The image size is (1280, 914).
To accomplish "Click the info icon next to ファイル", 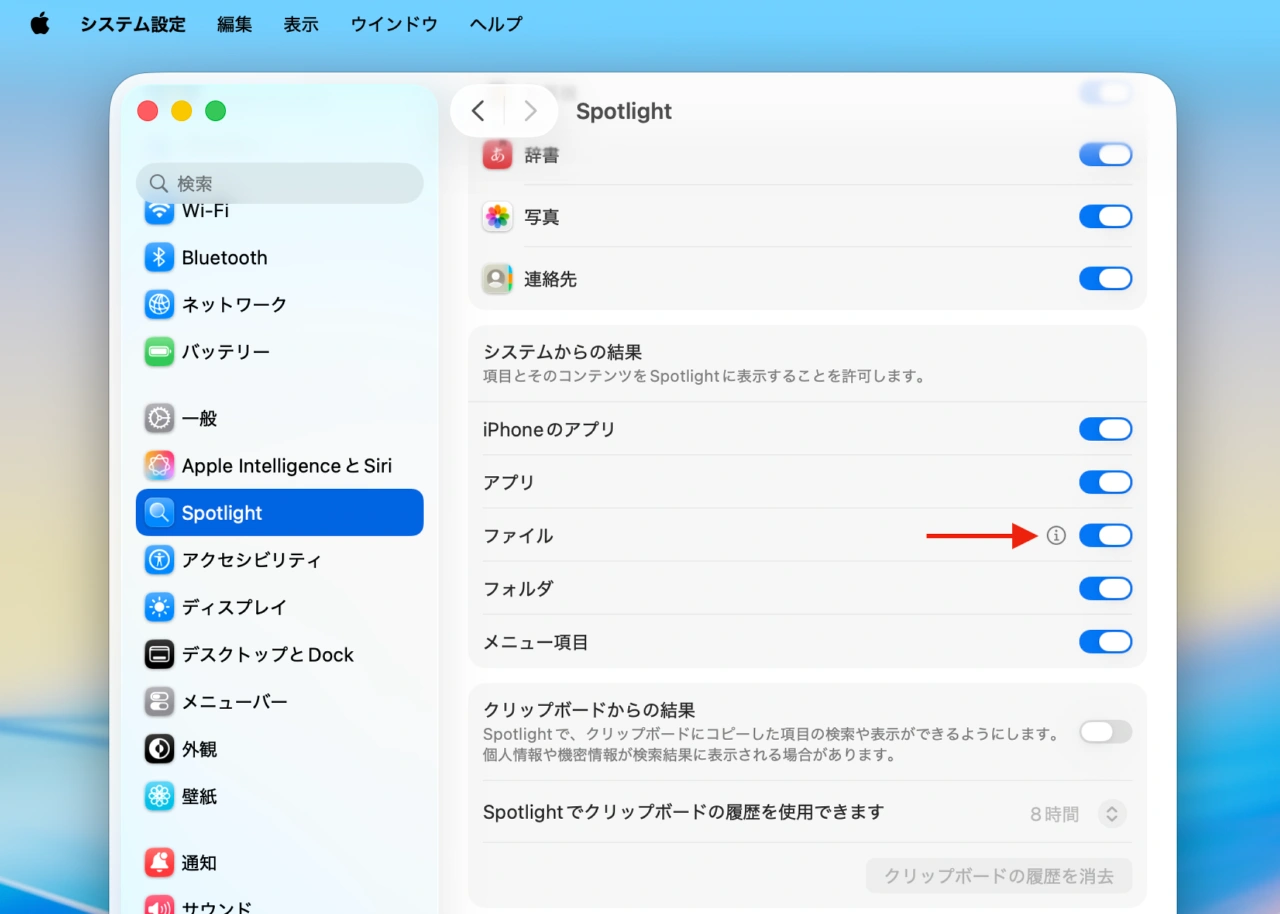I will 1057,536.
